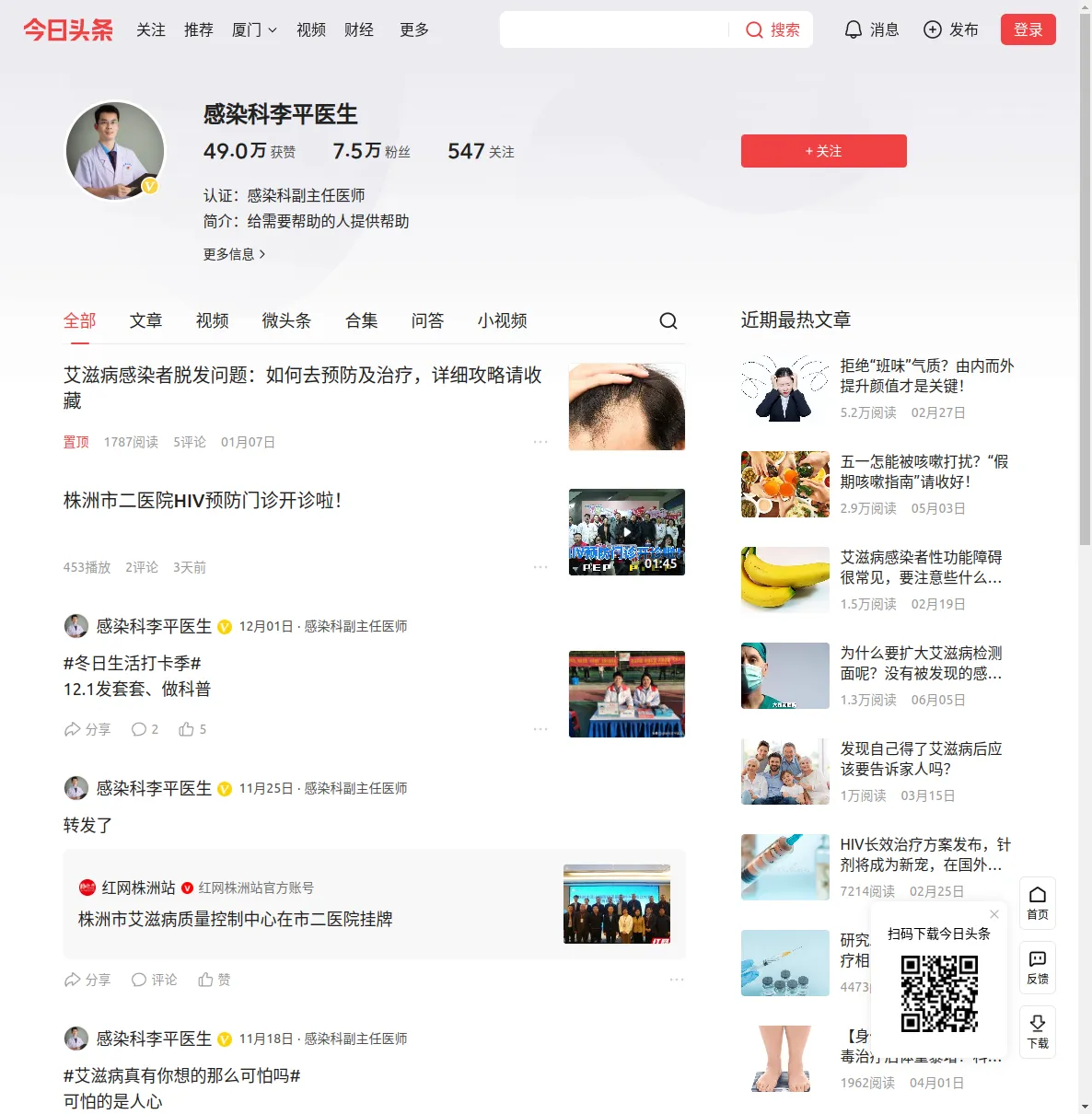The height and width of the screenshot is (1114, 1092).
Task: Open comments on the 冬日生活打卡季 post
Action: click(145, 729)
